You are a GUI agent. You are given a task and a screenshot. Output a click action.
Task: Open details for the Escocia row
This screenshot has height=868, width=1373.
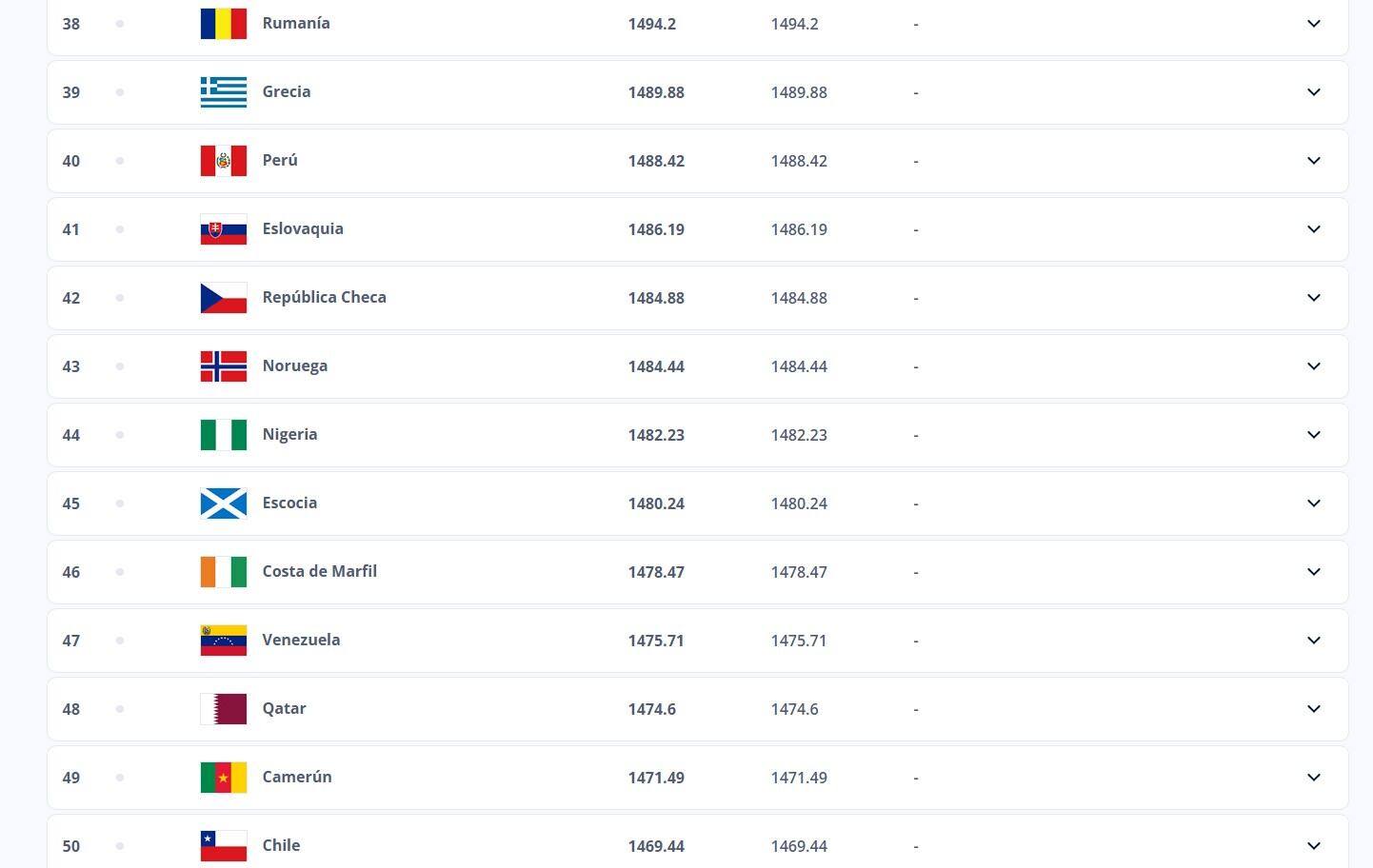pos(1313,503)
